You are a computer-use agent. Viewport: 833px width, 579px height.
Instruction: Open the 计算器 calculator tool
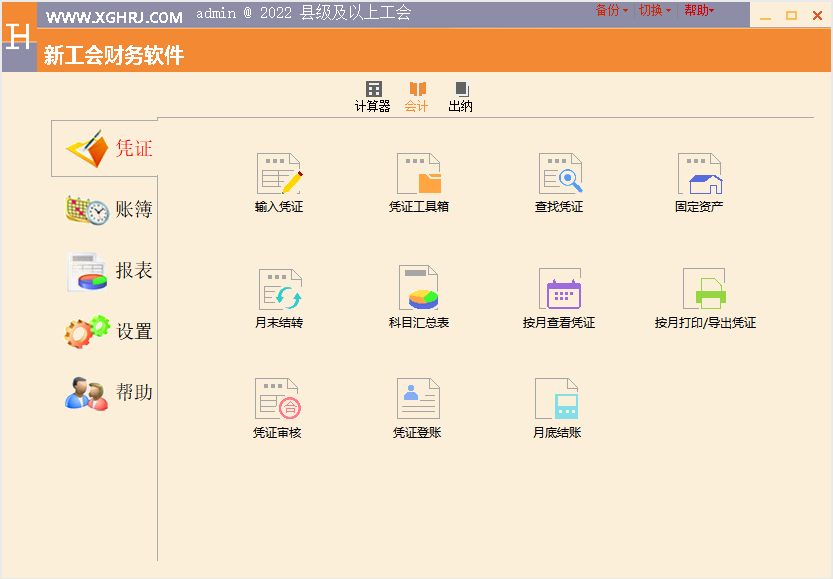click(x=373, y=96)
